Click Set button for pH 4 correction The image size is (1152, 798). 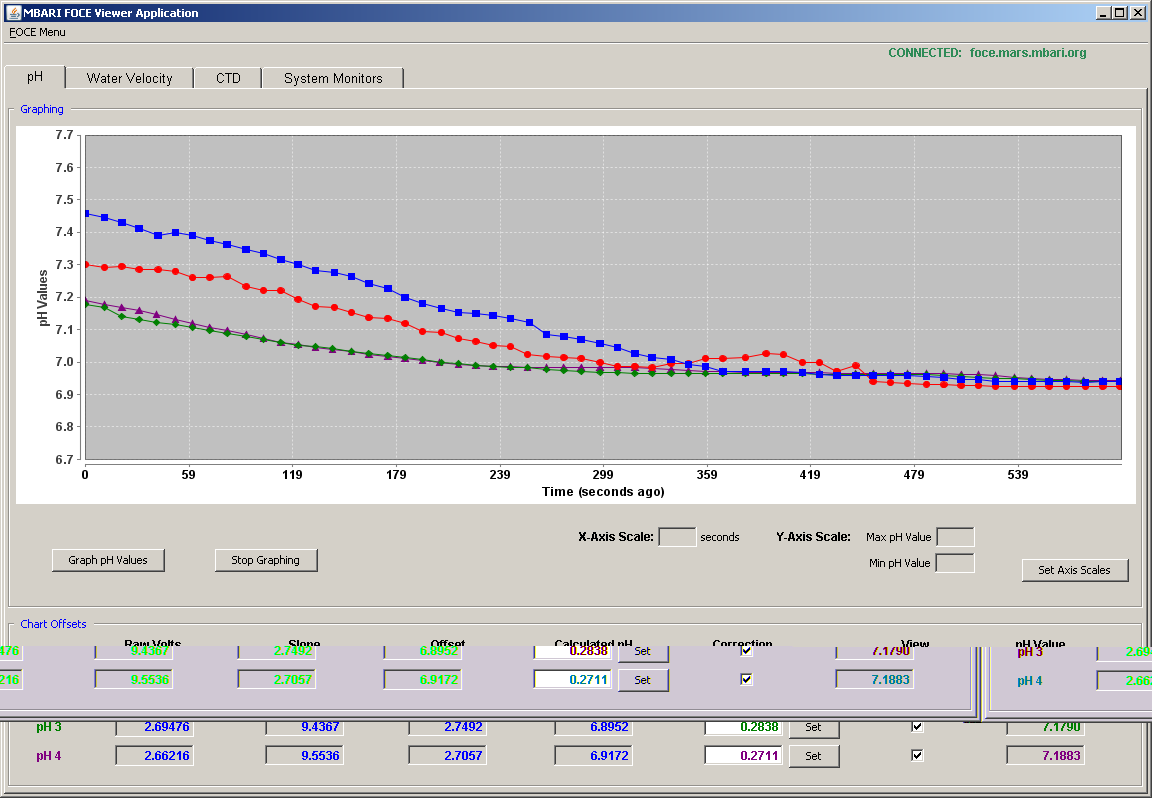tap(813, 756)
